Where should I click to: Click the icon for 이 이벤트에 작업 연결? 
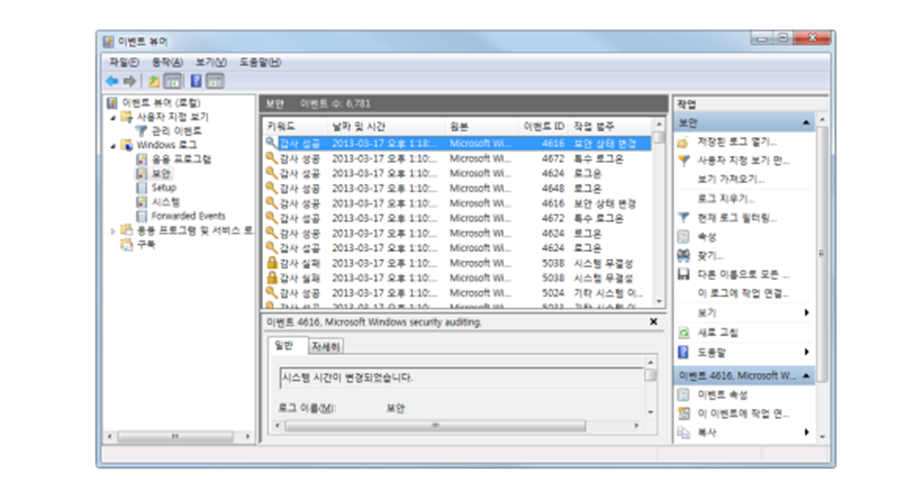(684, 413)
